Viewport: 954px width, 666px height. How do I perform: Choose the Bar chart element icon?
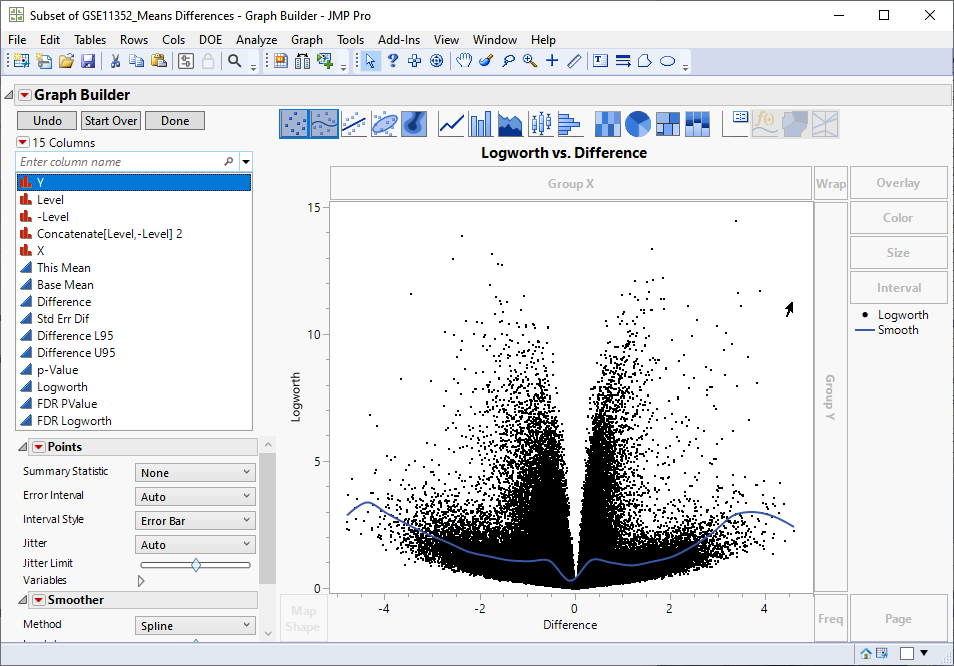coord(481,123)
